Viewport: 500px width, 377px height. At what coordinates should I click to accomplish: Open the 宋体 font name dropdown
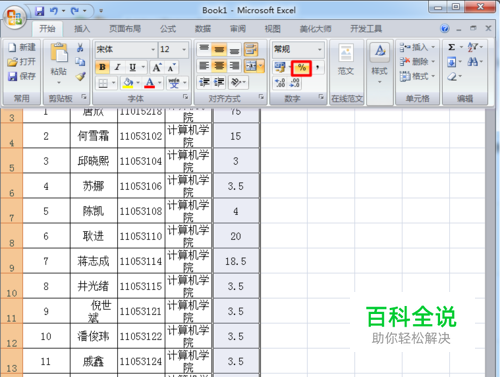(153, 49)
